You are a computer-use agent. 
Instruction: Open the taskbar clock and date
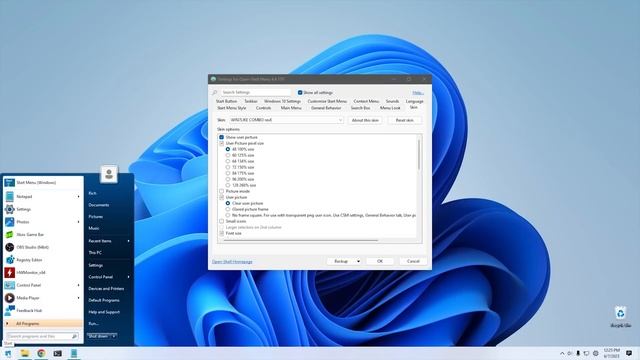[x=611, y=353]
